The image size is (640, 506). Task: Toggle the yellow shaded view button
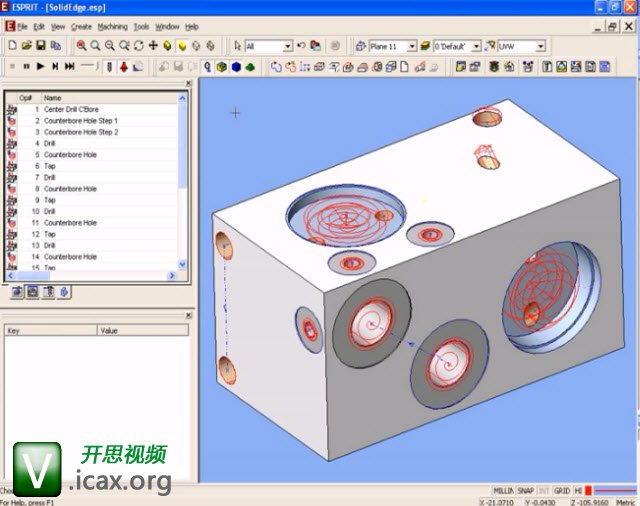tap(182, 46)
